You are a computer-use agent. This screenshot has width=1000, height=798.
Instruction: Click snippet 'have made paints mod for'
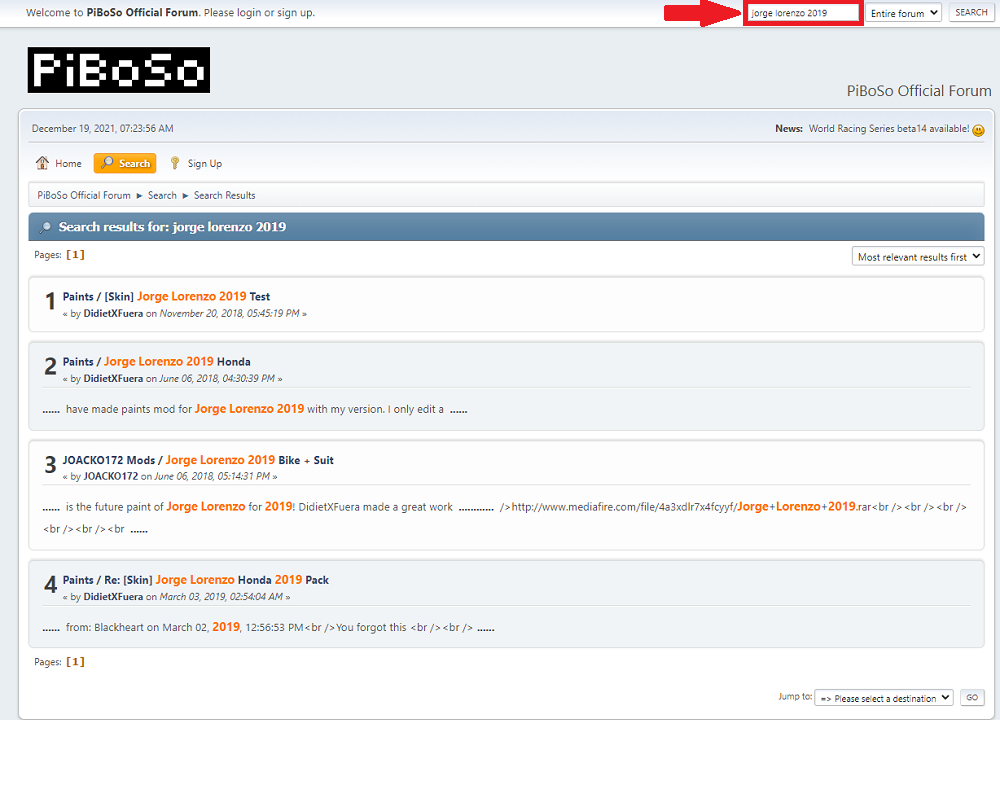pos(129,409)
